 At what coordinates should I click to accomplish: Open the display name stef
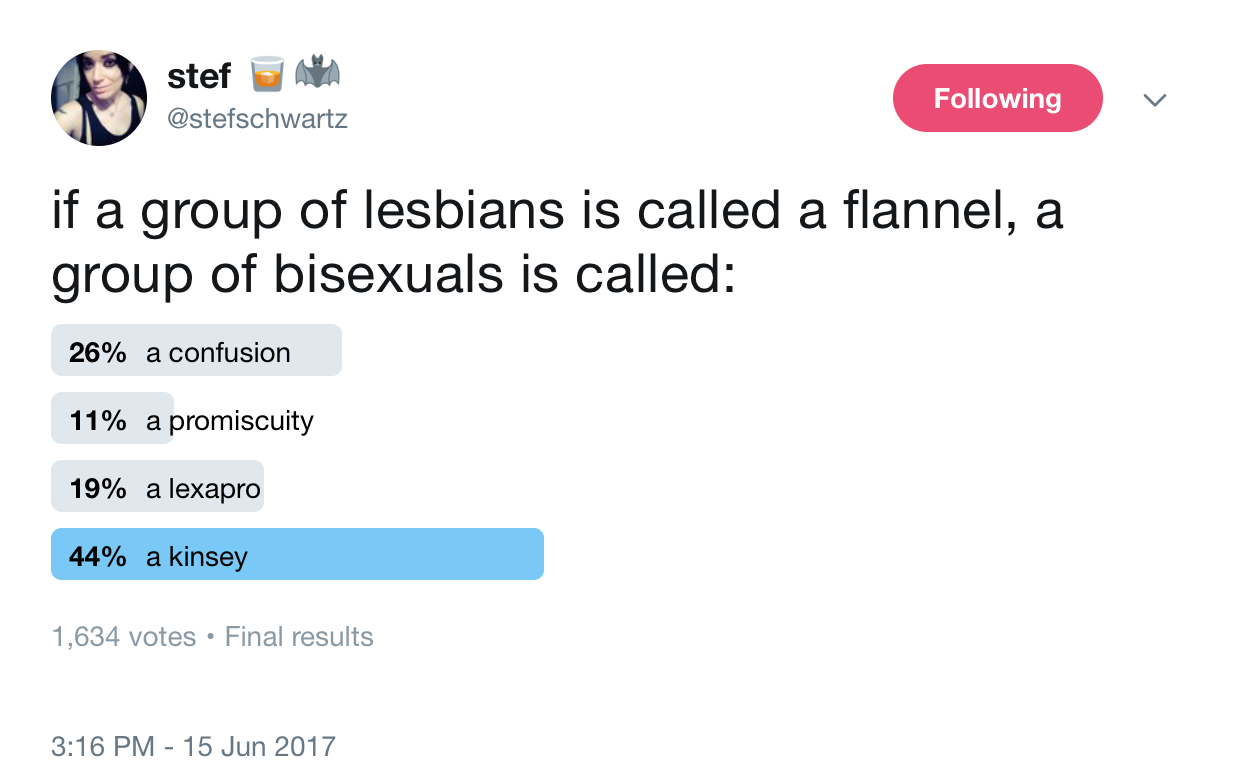(199, 75)
